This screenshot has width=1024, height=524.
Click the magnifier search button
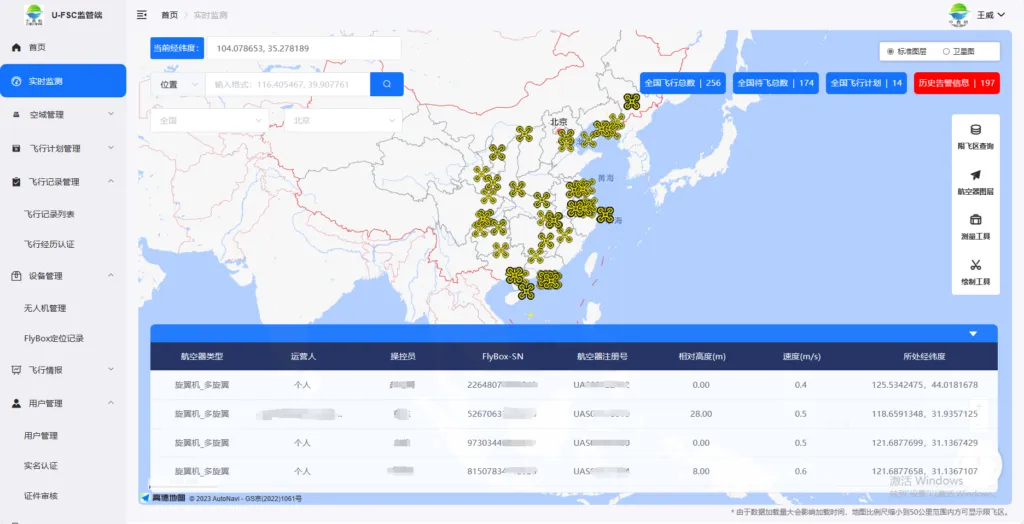point(386,84)
